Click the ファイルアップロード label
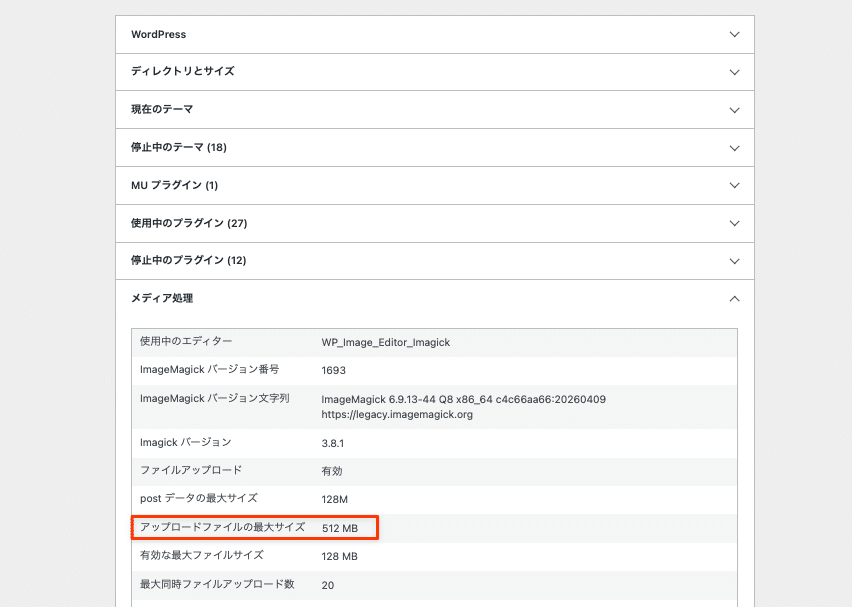The width and height of the screenshot is (852, 607). 191,470
